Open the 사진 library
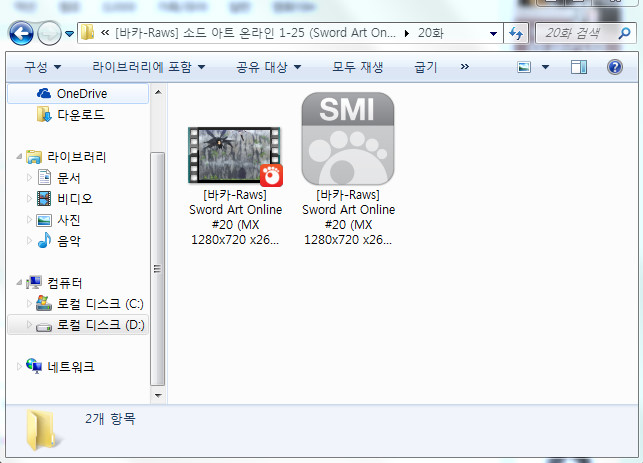Image resolution: width=643 pixels, height=463 pixels. 68,220
